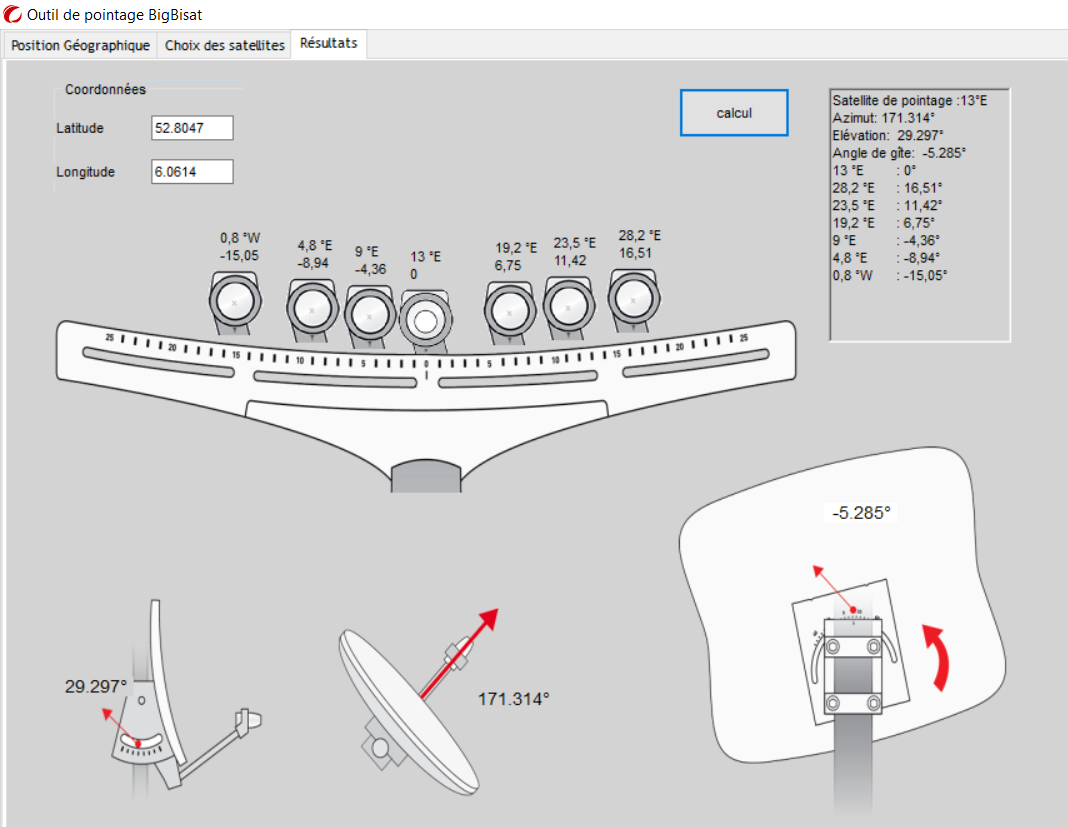Click the 28,2 °E LNB icon
Image resolution: width=1068 pixels, height=827 pixels.
[634, 299]
